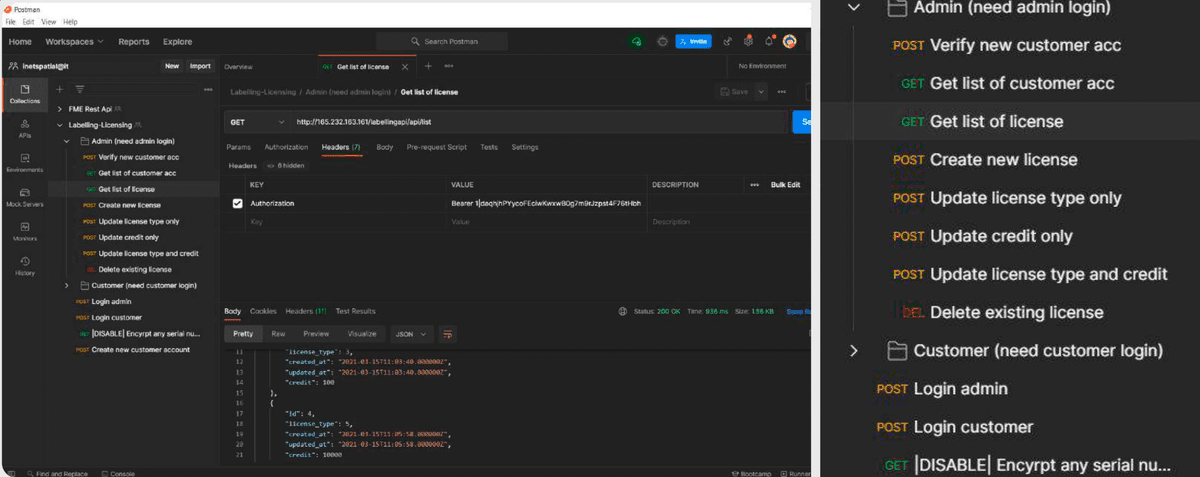Click the blue Invite button

tap(694, 42)
